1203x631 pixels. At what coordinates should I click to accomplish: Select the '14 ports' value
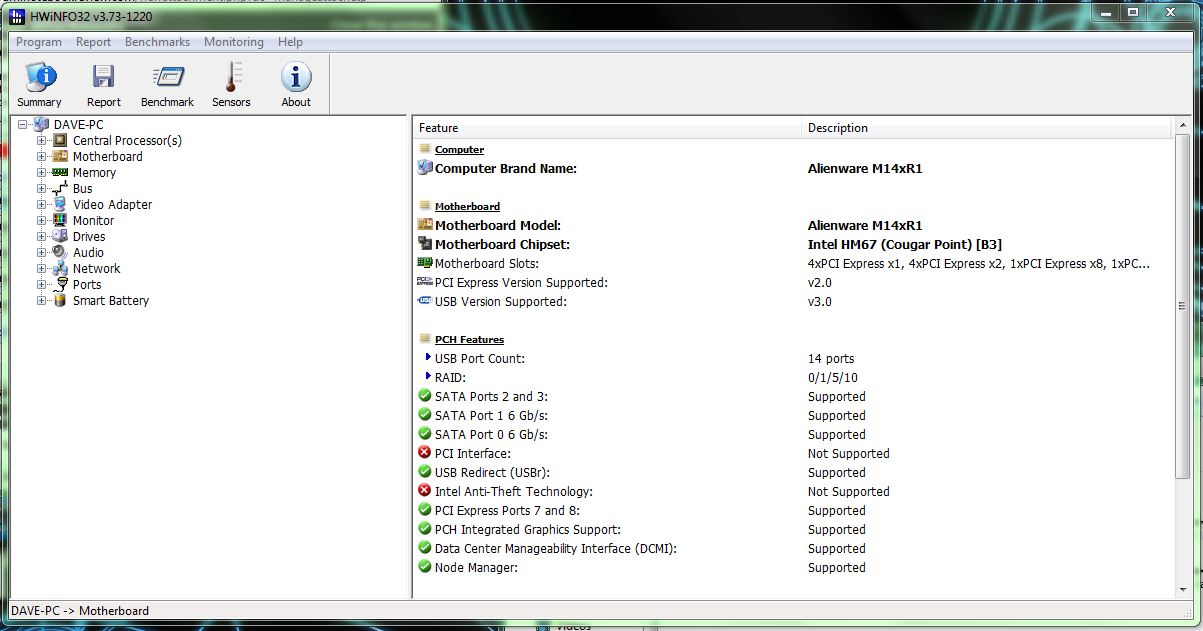831,358
